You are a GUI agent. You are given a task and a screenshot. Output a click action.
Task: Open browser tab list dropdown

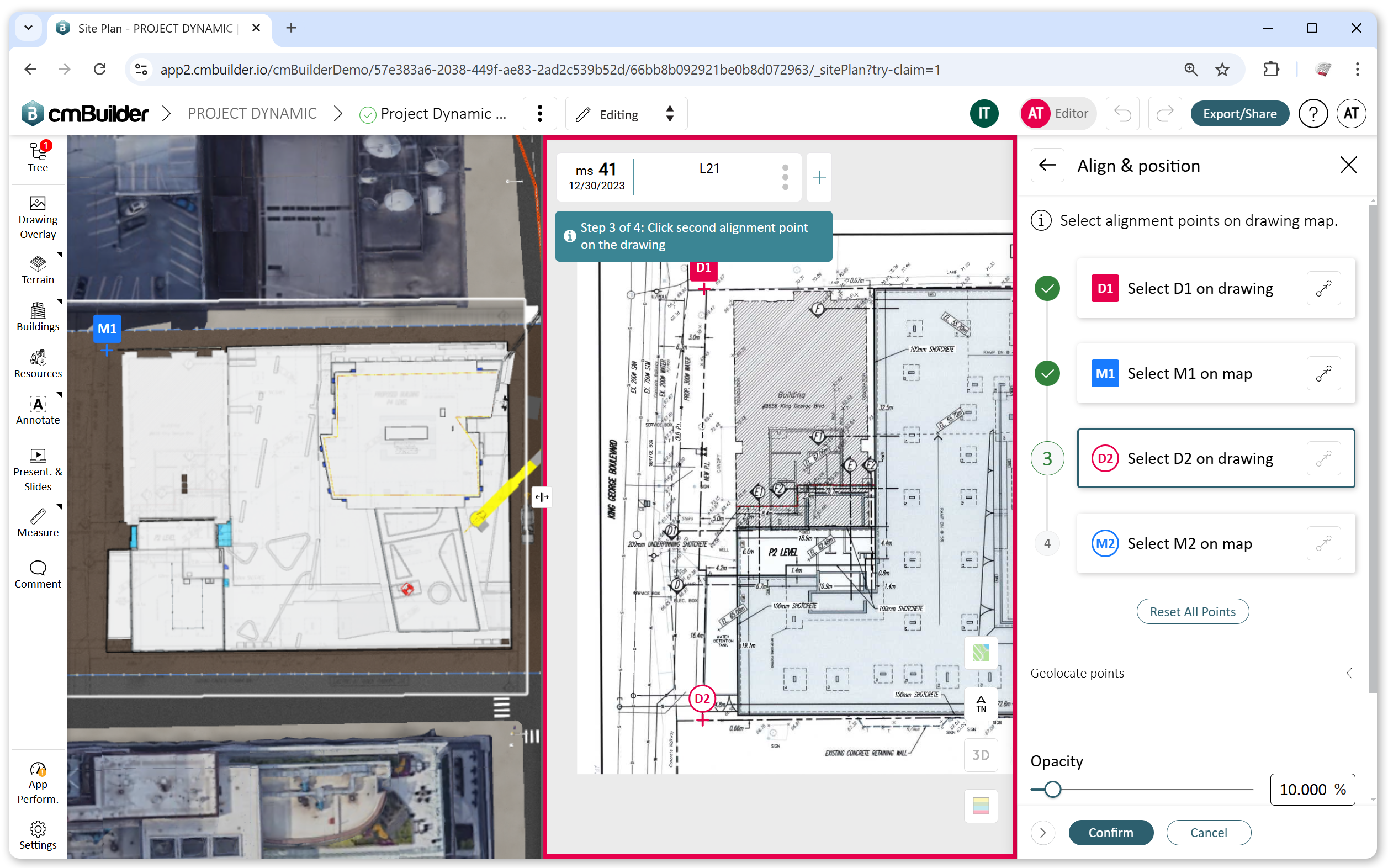pyautogui.click(x=28, y=28)
